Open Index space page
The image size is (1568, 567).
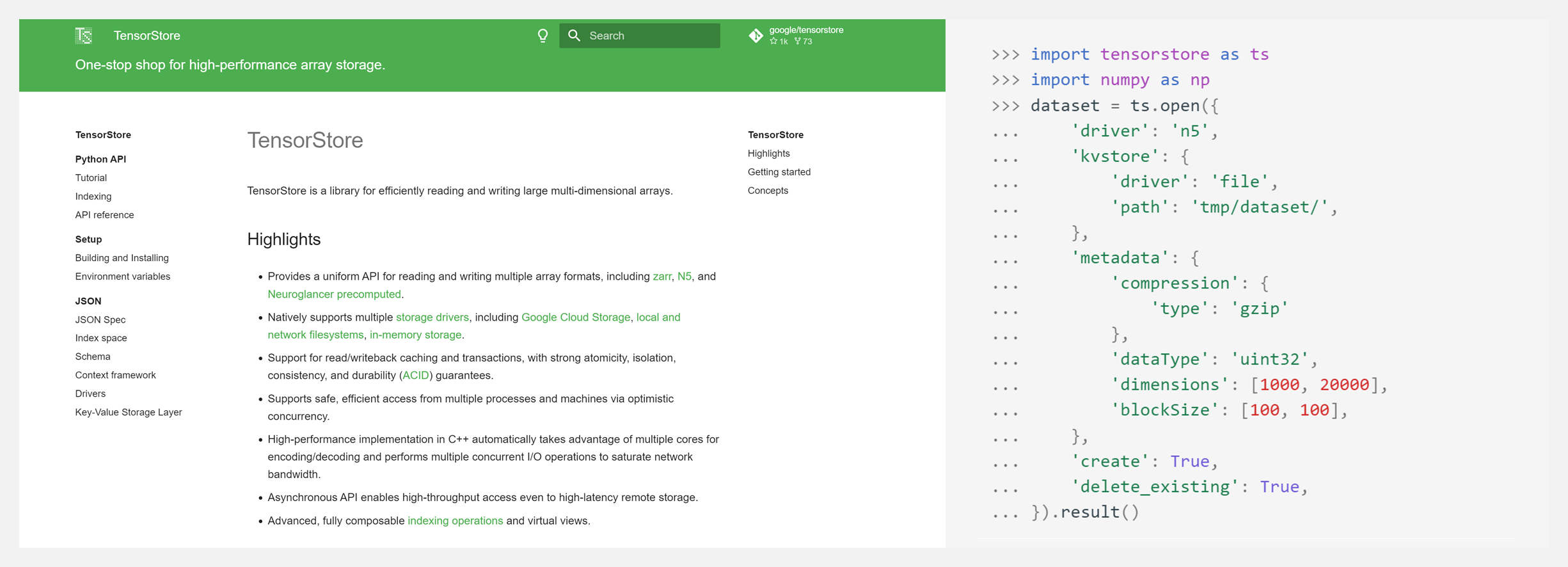pyautogui.click(x=101, y=338)
